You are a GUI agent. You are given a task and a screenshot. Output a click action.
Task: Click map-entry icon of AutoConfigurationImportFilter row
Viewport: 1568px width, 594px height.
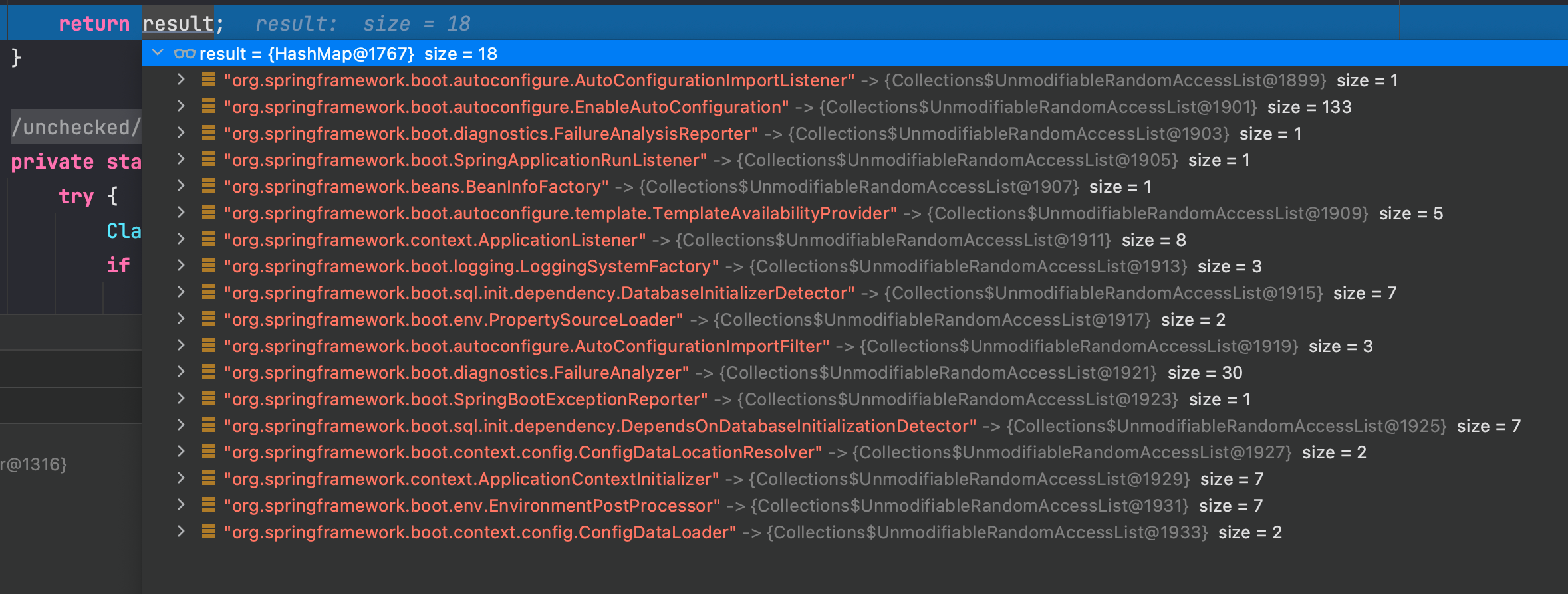(209, 346)
